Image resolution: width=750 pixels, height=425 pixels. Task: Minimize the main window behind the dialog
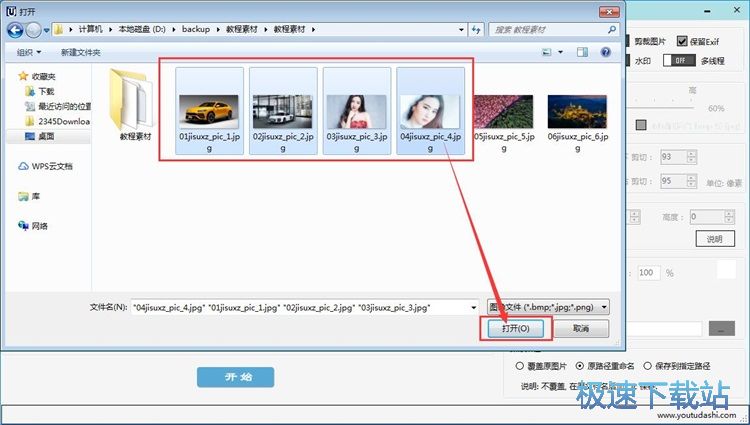[x=709, y=11]
